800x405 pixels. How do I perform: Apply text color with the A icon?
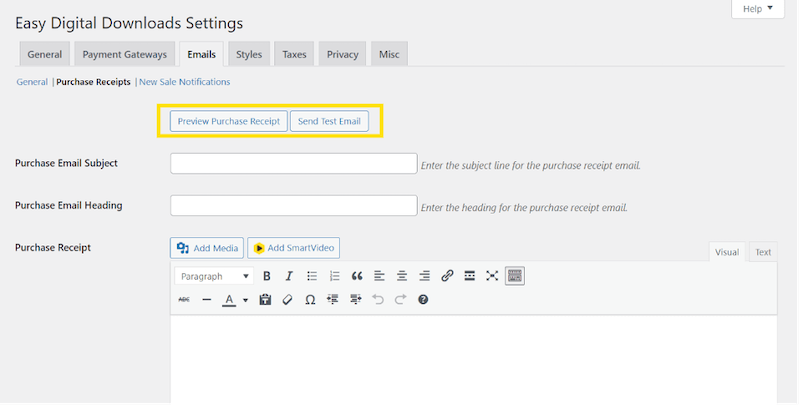point(229,300)
